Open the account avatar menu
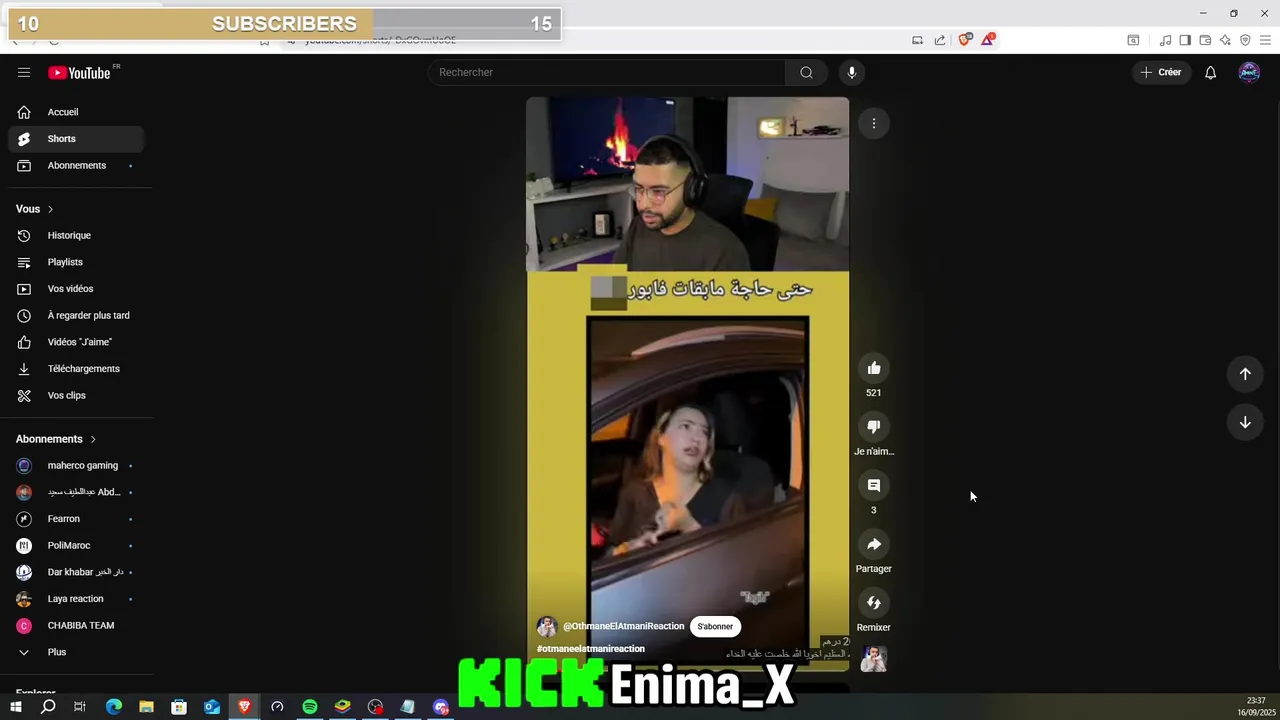This screenshot has height=720, width=1280. coord(1249,72)
